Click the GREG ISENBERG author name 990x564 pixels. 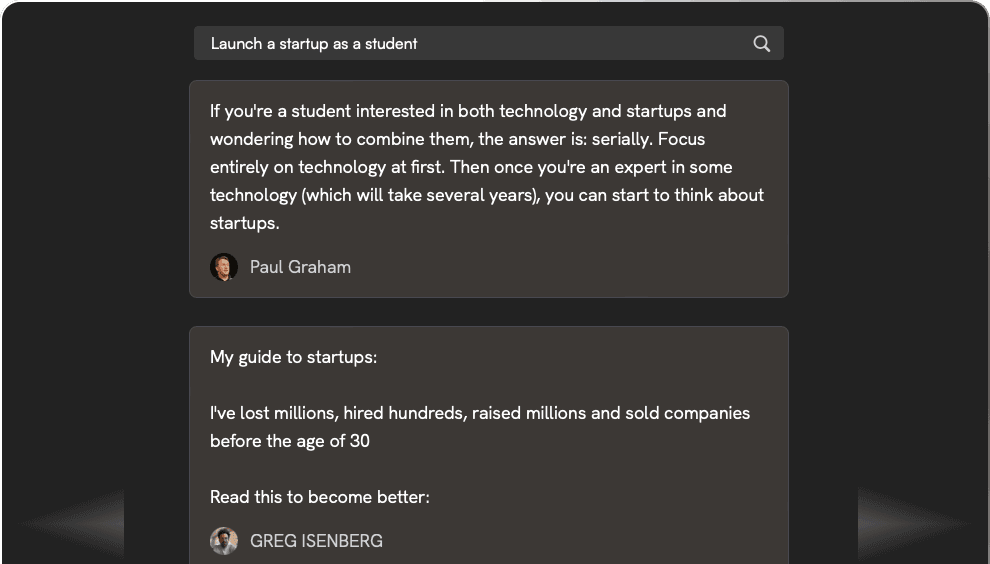point(316,541)
